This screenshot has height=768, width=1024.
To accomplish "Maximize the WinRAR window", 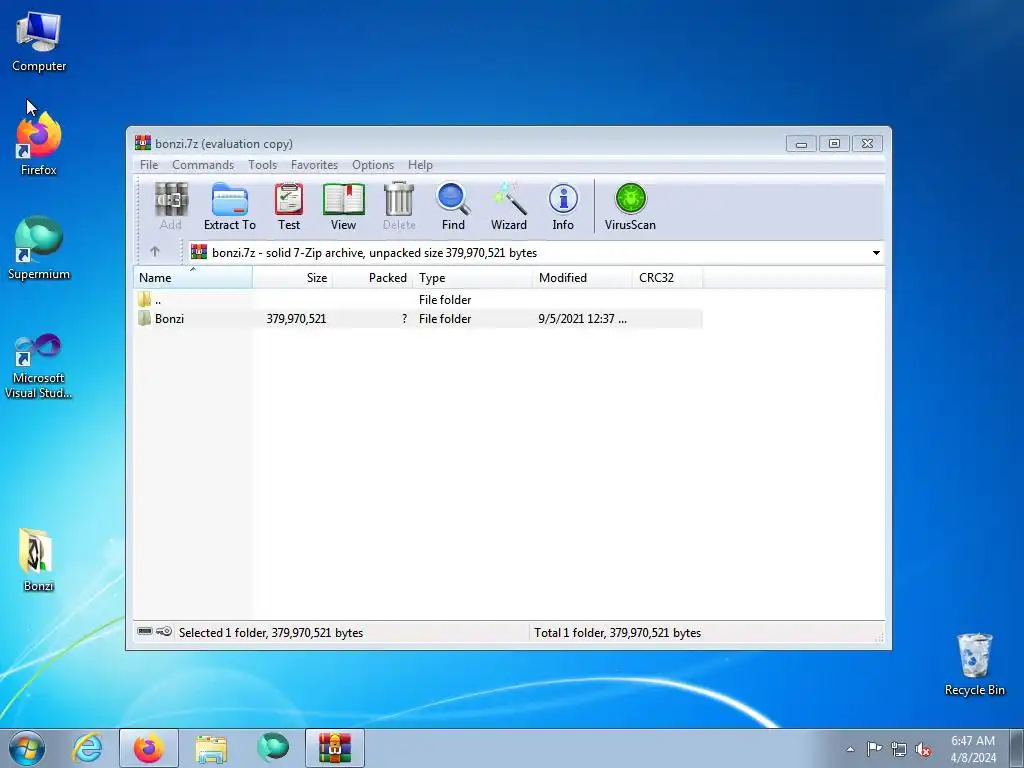I will pyautogui.click(x=834, y=143).
